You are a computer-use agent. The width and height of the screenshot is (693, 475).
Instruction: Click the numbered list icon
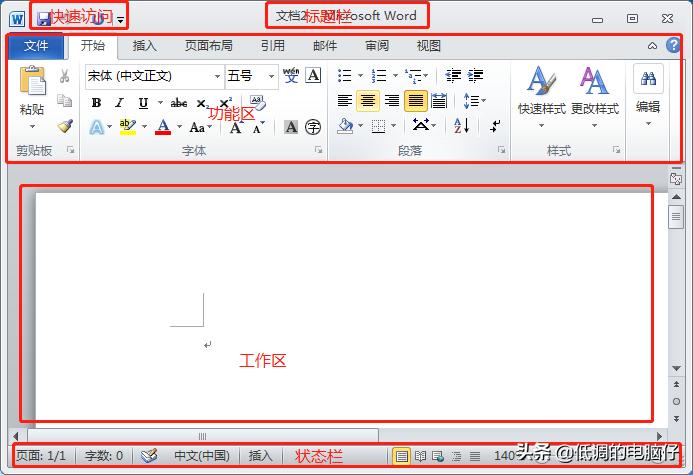[x=379, y=76]
